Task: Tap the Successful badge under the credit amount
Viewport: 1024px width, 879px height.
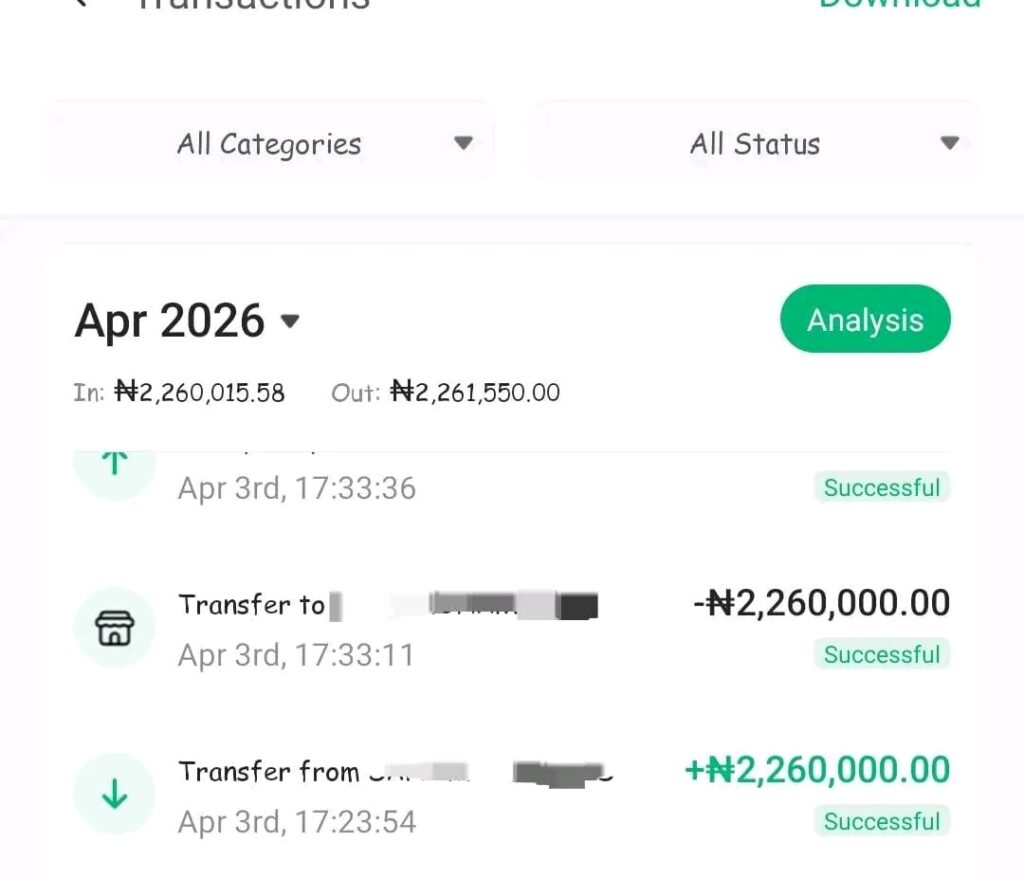Action: click(881, 822)
